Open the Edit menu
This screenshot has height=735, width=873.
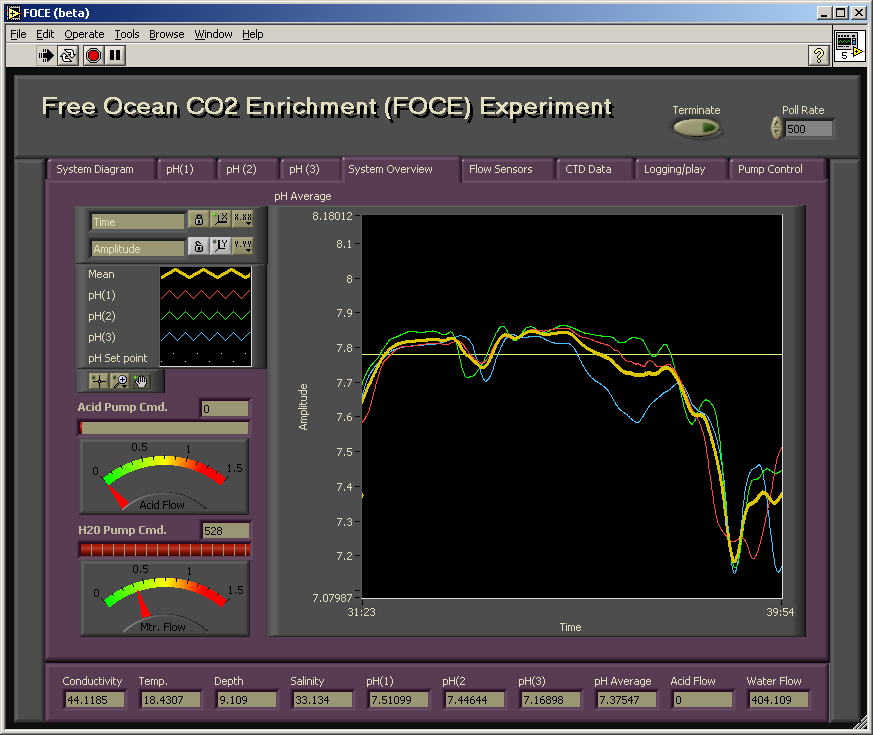click(45, 35)
